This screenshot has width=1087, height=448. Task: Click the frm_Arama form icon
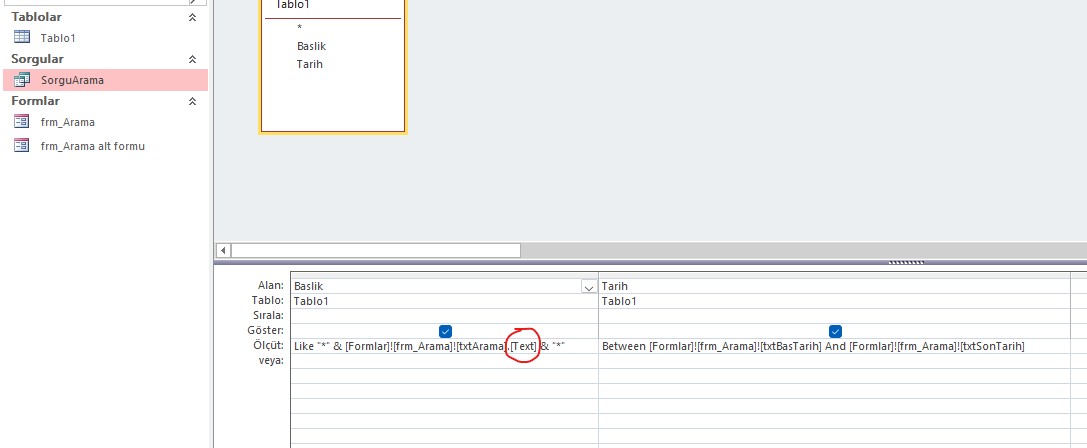(21, 122)
